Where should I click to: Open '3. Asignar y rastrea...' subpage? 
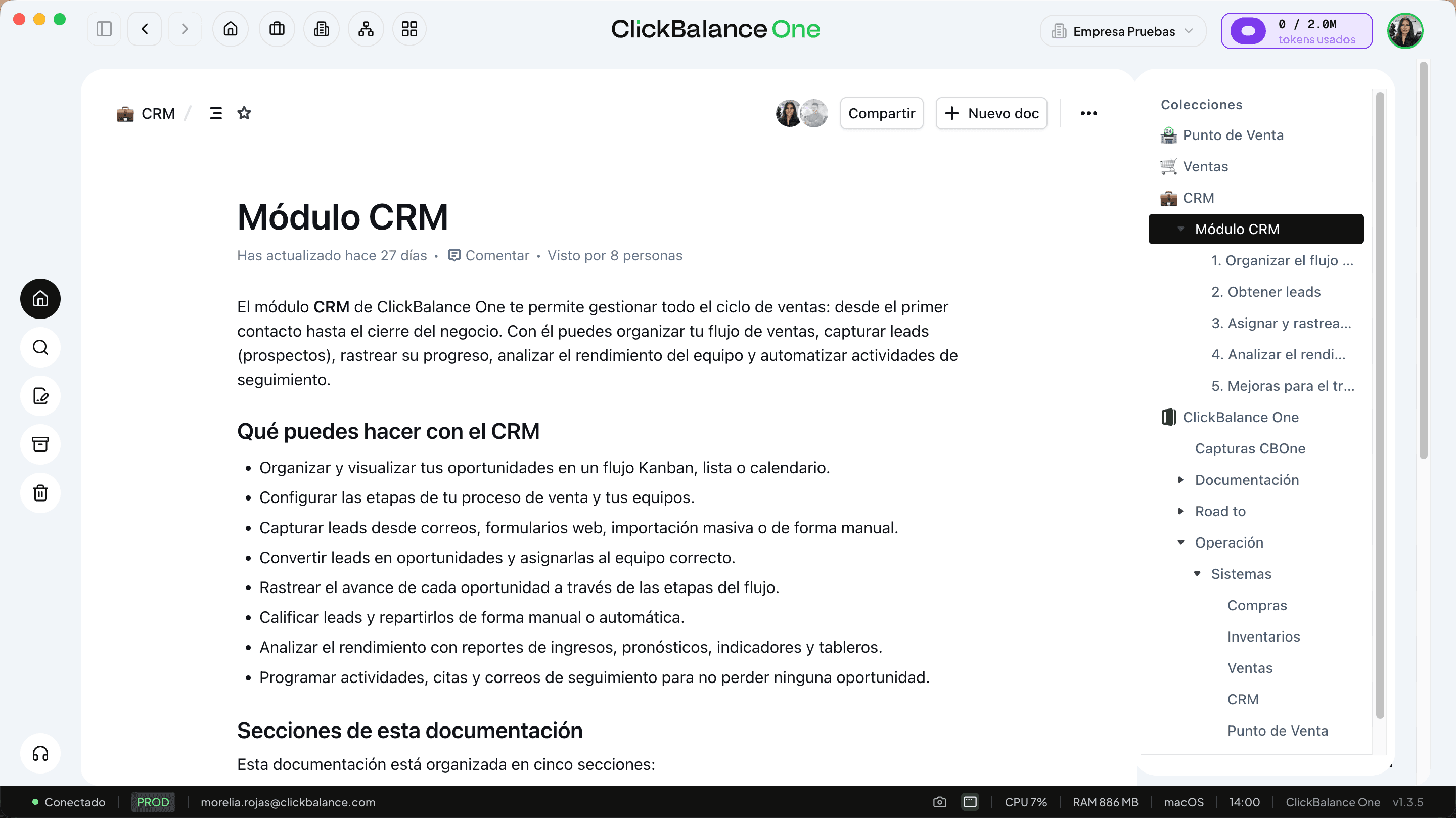pos(1281,324)
